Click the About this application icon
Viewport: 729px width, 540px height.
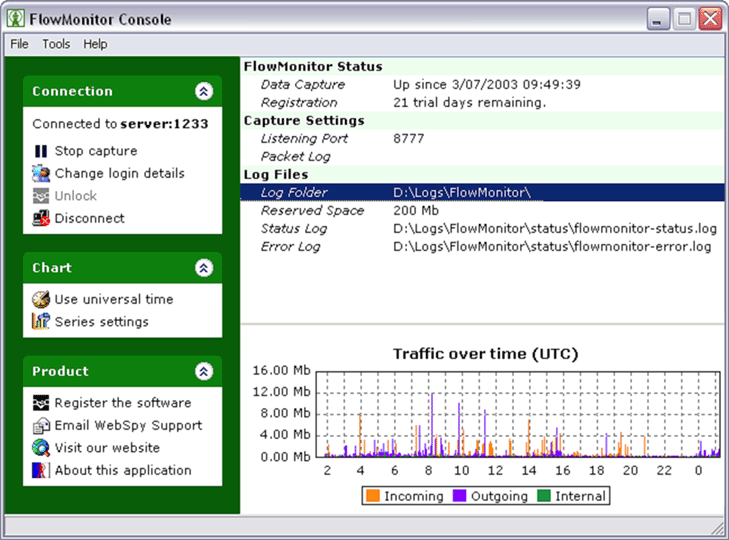click(41, 470)
